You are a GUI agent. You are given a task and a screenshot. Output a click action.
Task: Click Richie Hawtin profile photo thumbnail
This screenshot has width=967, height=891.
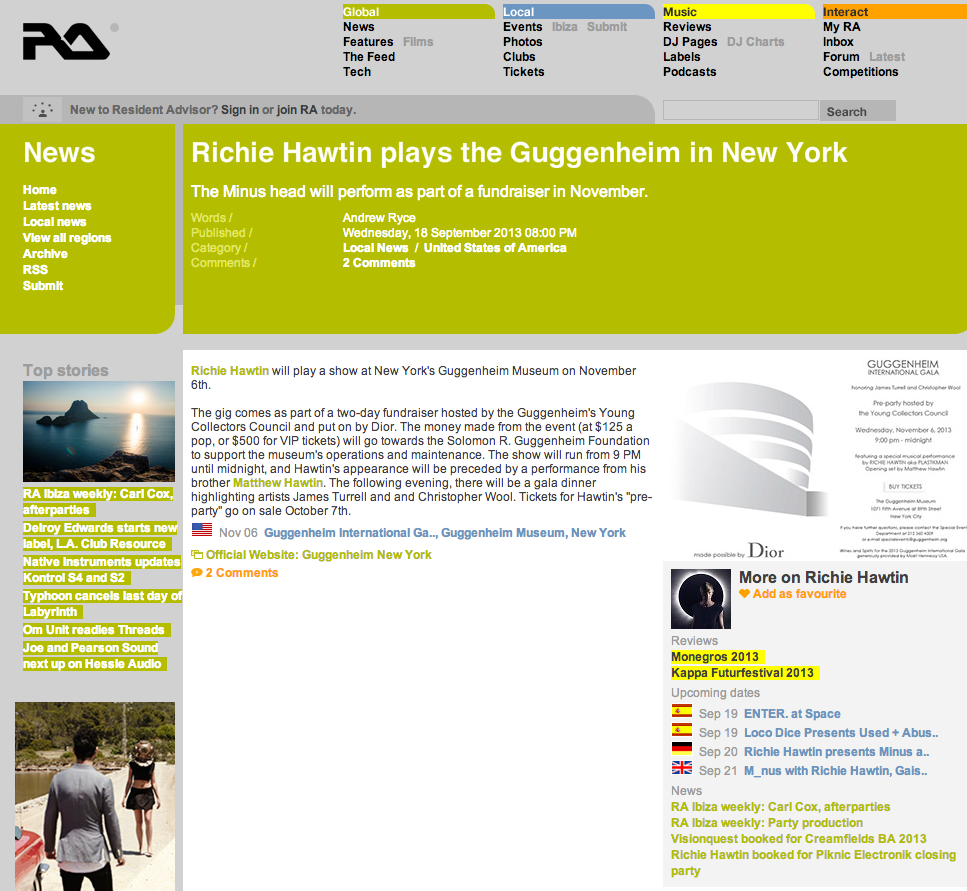(701, 599)
